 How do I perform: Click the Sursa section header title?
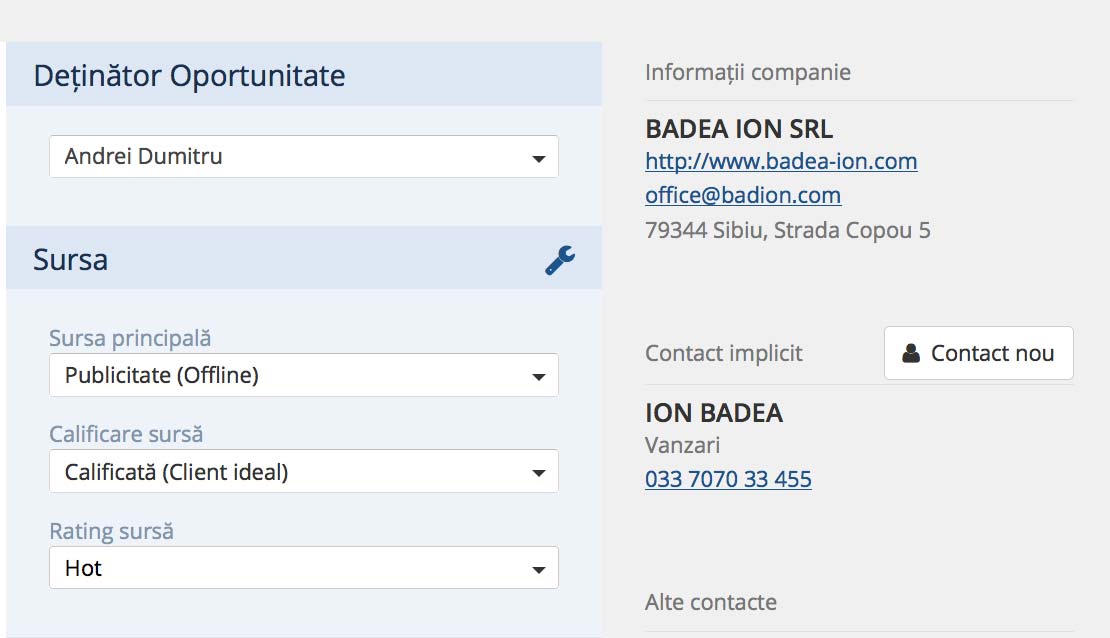pos(70,260)
